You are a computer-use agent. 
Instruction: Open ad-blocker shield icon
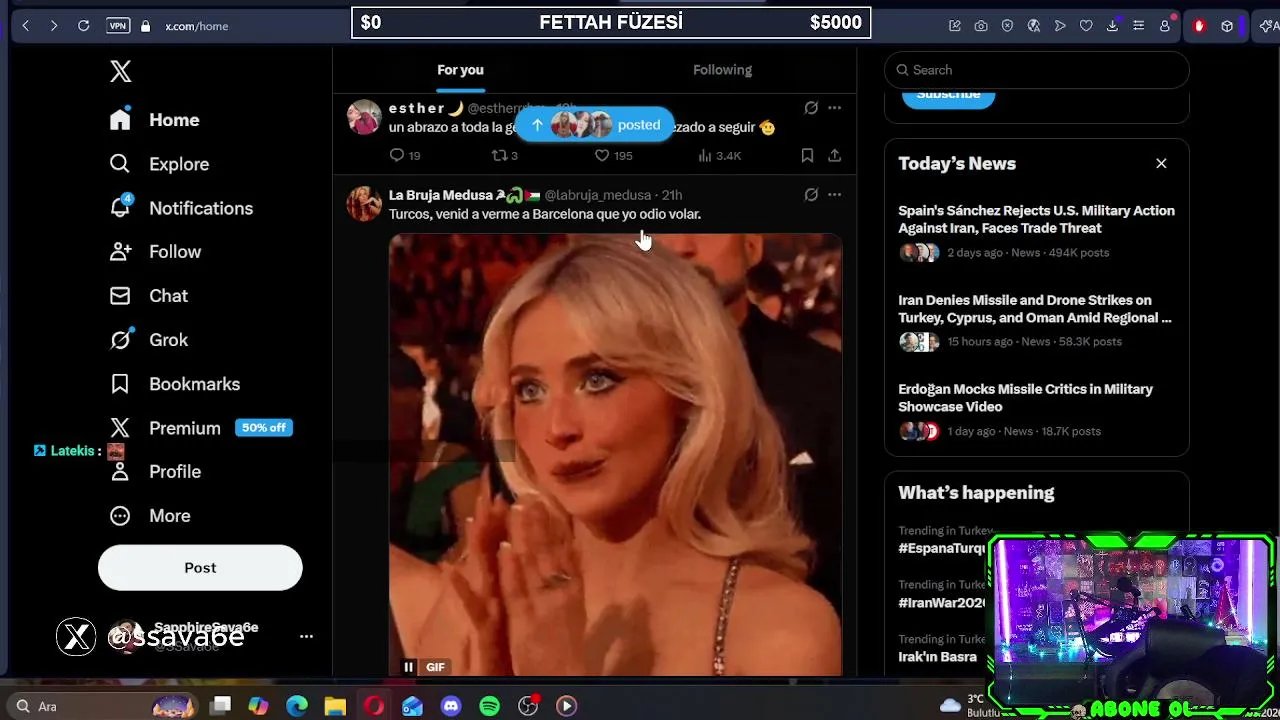(1007, 26)
